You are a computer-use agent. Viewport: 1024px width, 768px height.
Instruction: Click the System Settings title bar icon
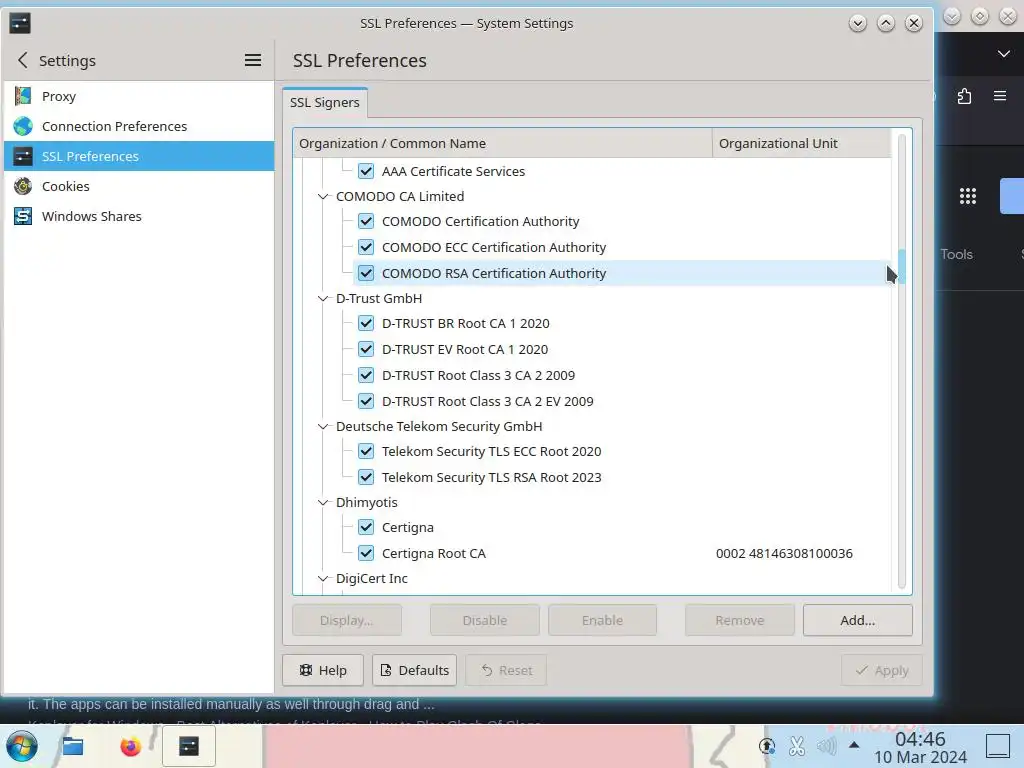pyautogui.click(x=20, y=24)
